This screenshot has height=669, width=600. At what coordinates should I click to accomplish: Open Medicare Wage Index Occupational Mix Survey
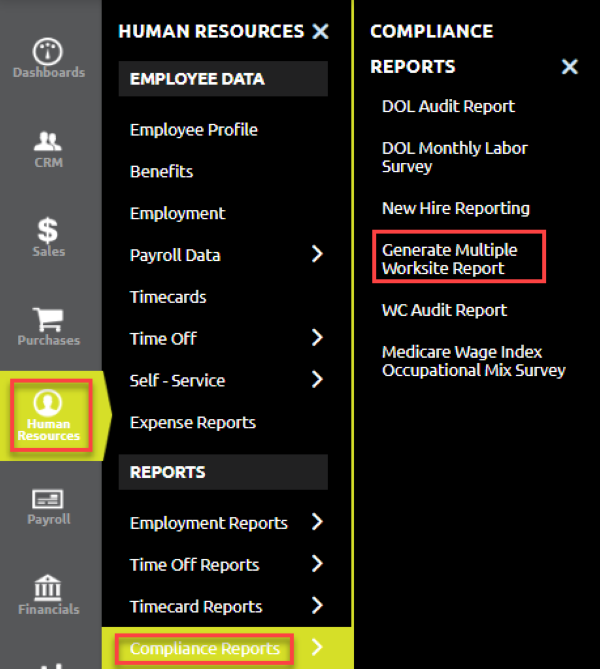click(474, 361)
